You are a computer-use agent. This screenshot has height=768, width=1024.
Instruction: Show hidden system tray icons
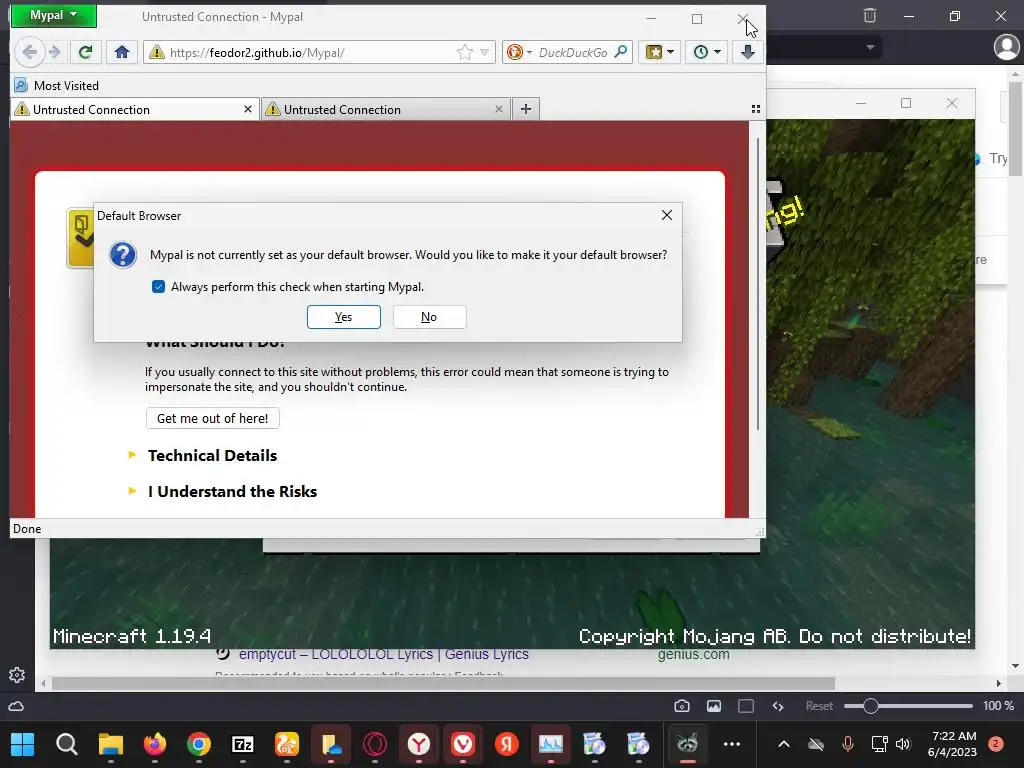[784, 744]
